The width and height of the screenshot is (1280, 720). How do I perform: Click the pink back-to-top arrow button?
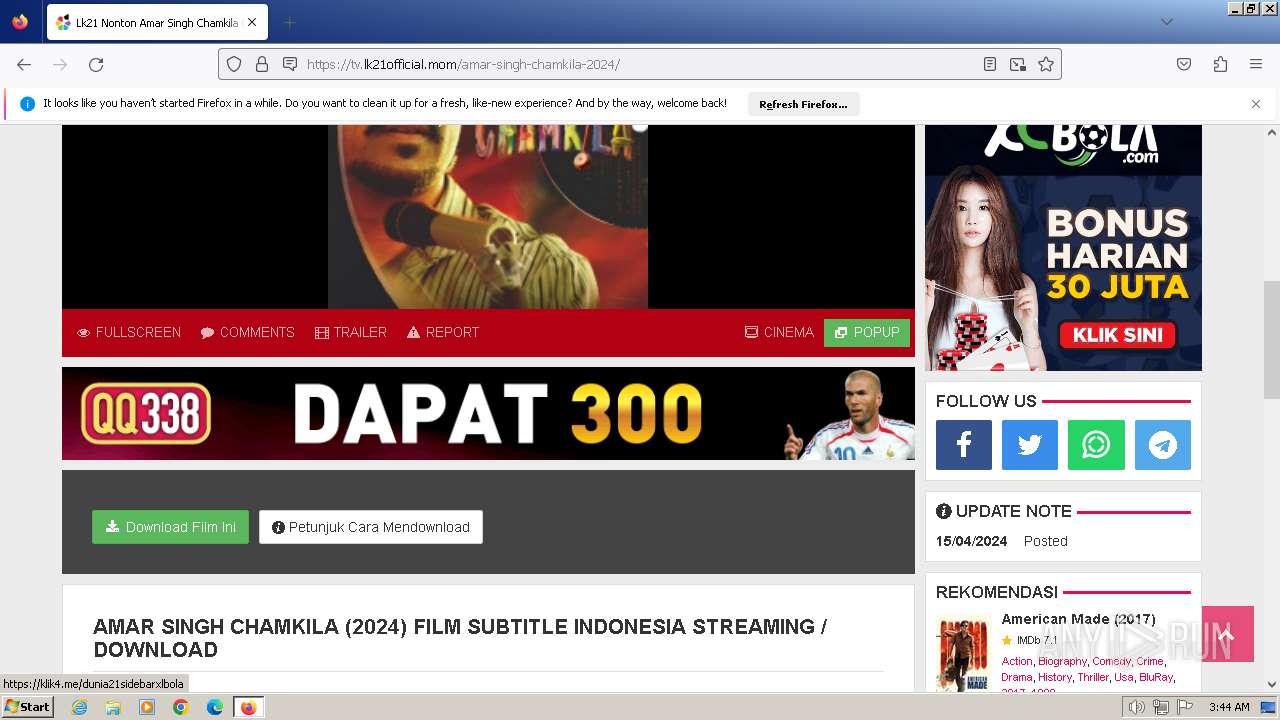pyautogui.click(x=1228, y=634)
